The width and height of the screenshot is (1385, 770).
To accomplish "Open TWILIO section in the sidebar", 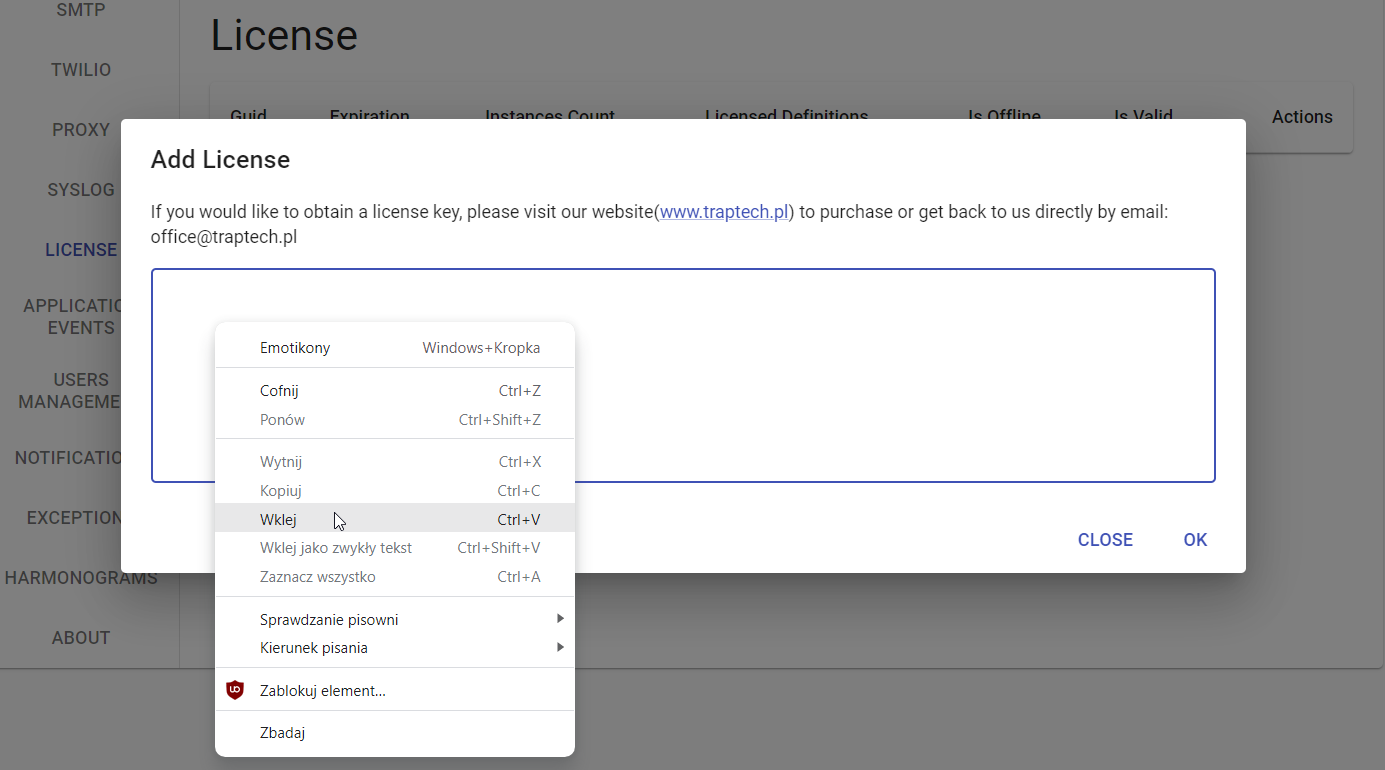I will (x=81, y=70).
